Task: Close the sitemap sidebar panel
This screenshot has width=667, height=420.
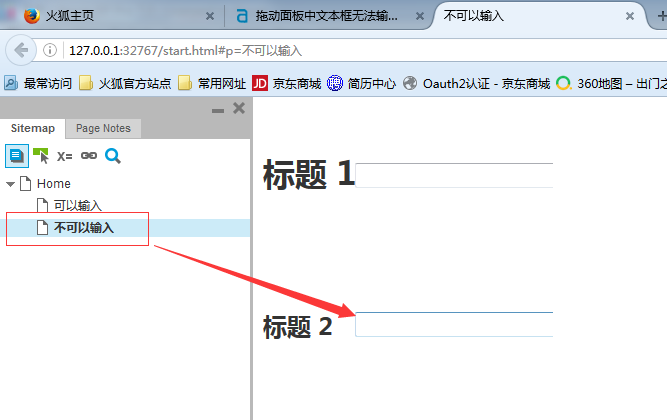Action: click(239, 108)
